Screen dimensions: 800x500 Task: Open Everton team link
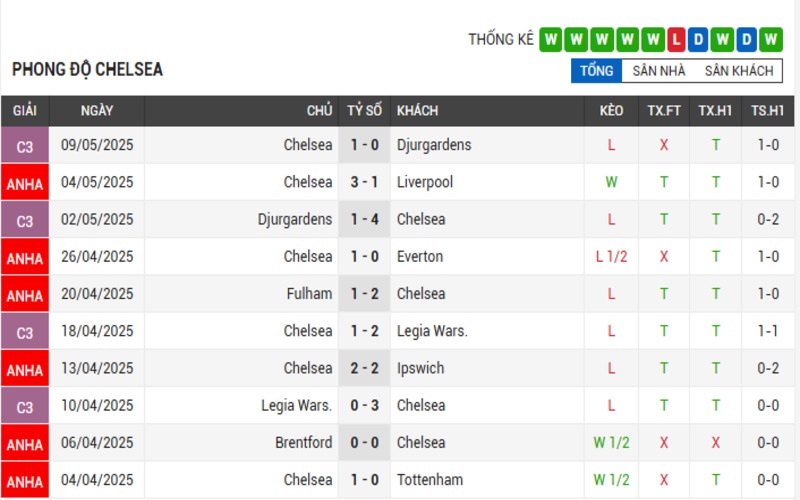click(x=420, y=256)
